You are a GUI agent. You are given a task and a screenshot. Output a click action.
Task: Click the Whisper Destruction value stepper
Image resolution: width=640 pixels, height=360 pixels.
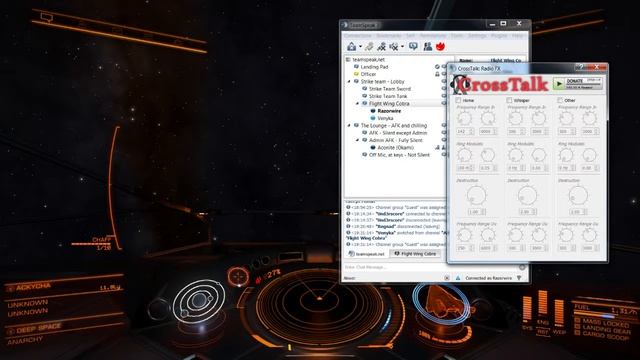[x=527, y=212]
